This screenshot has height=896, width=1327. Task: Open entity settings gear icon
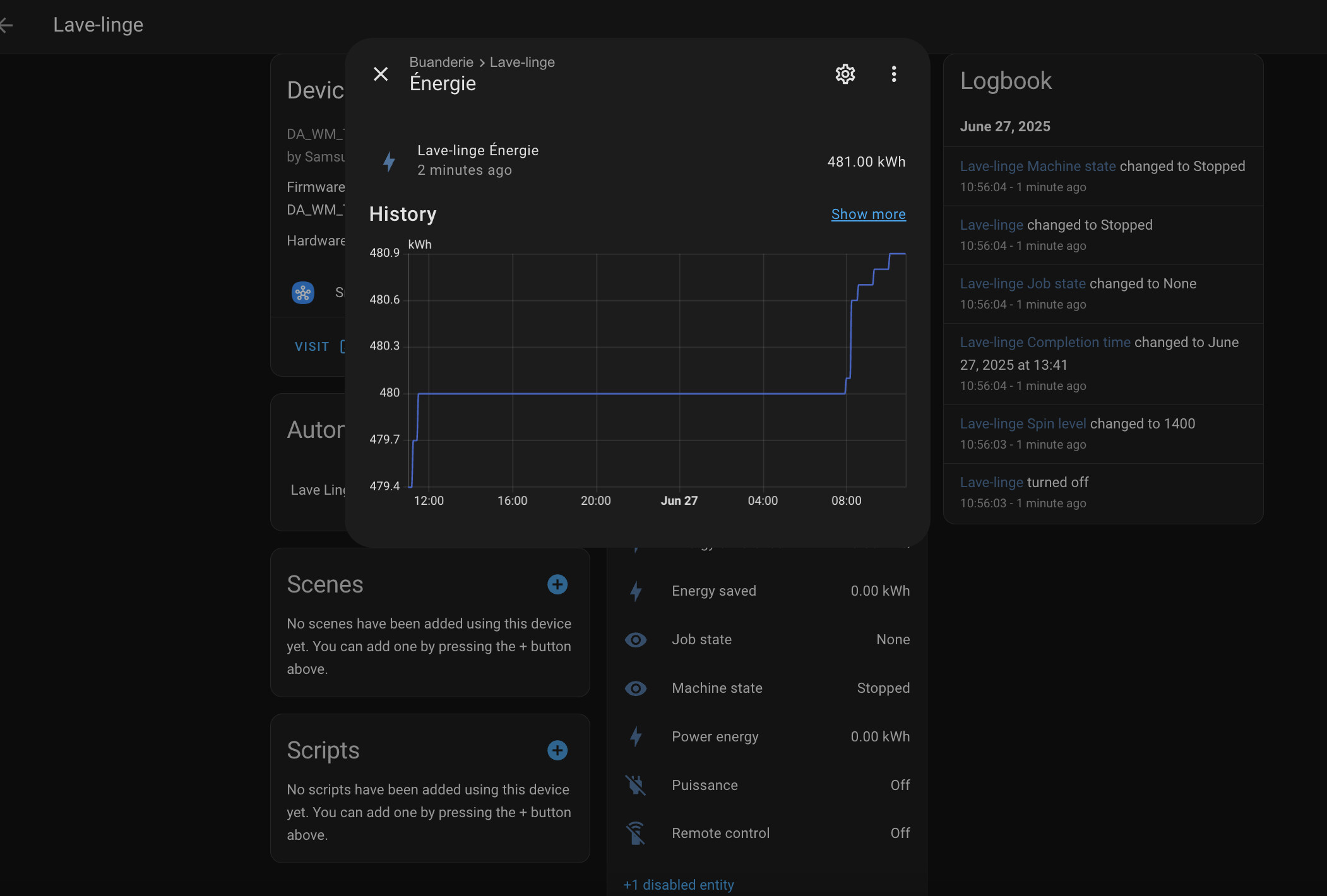845,74
